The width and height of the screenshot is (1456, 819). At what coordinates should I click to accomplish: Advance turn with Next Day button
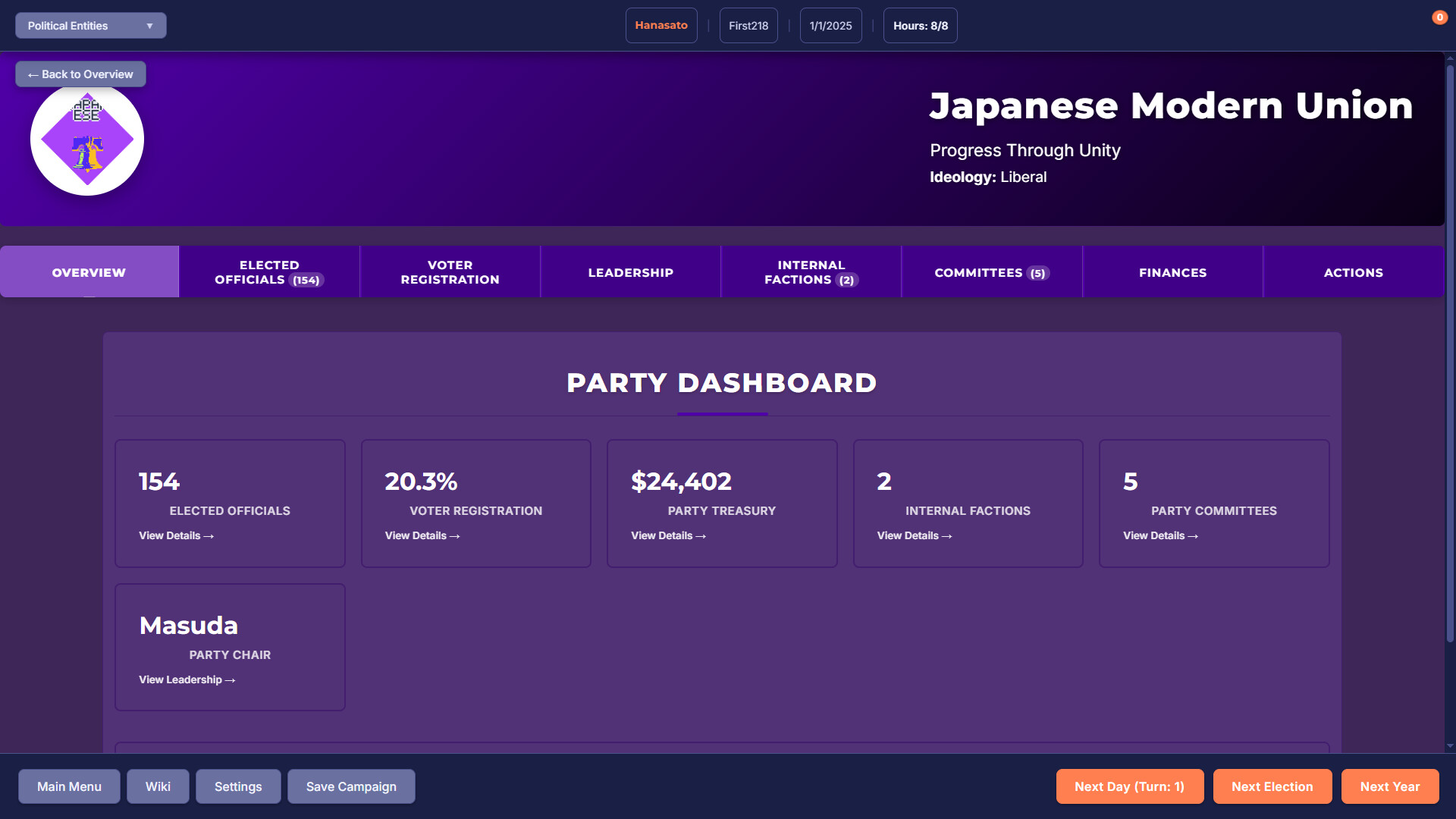[x=1129, y=786]
